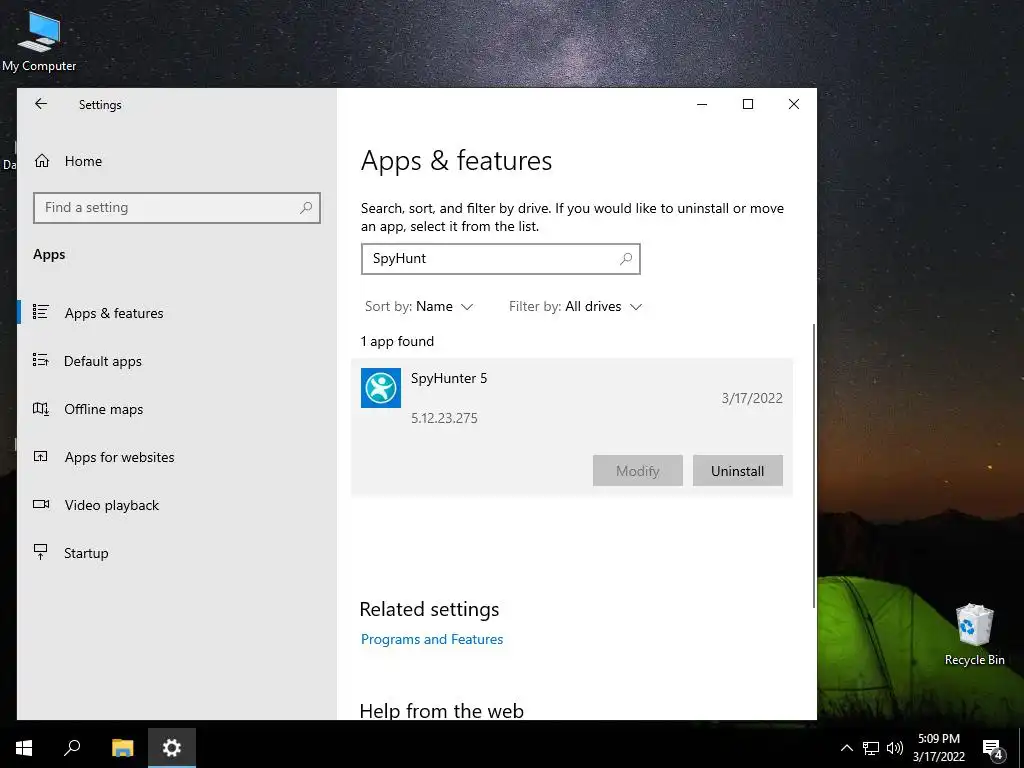
Task: Click the Settings window vertical scrollbar
Action: [x=814, y=465]
